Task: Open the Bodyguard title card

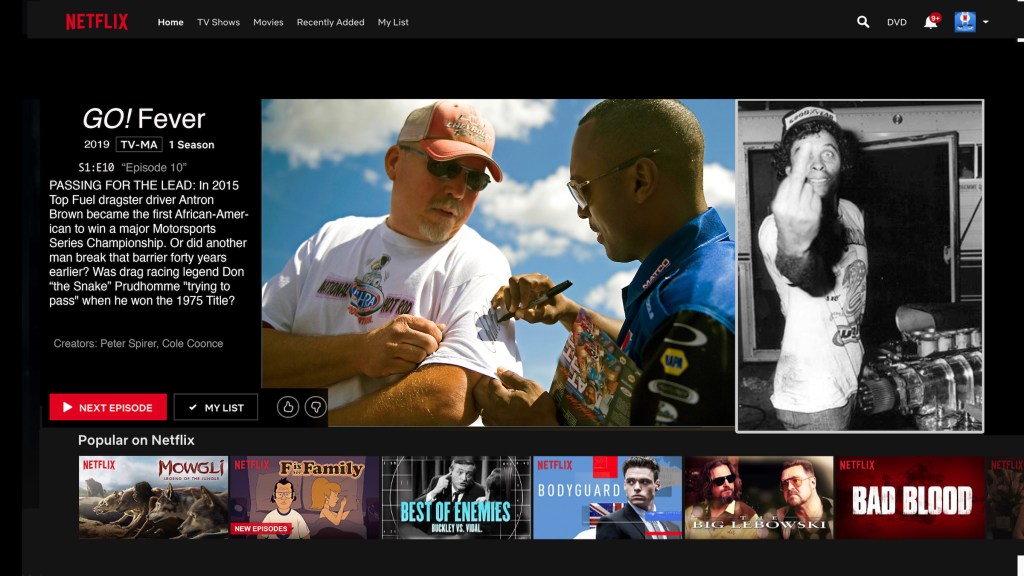Action: 607,498
